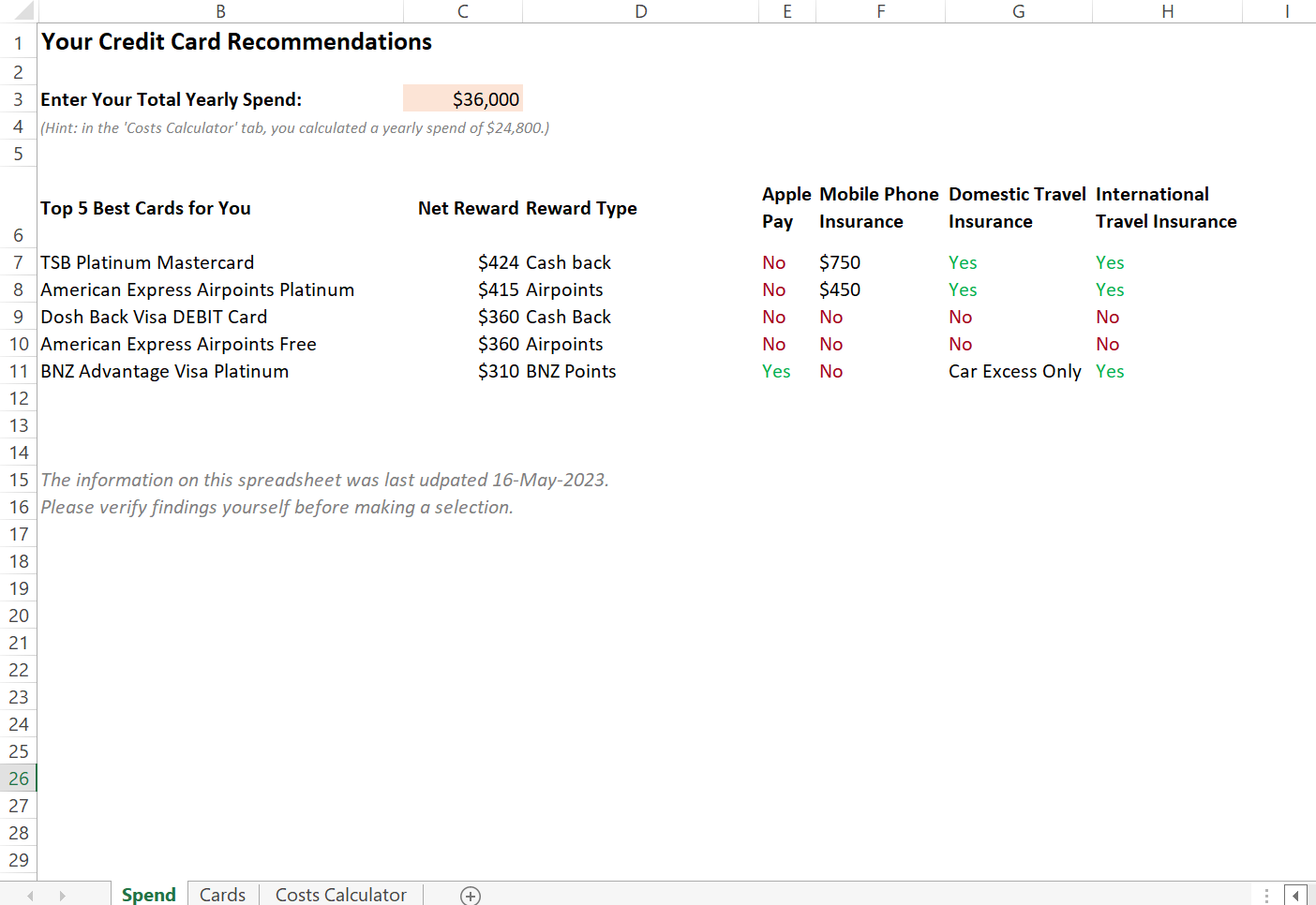Screen dimensions: 1316x905
Task: Click the $310 net reward value
Action: 499,371
